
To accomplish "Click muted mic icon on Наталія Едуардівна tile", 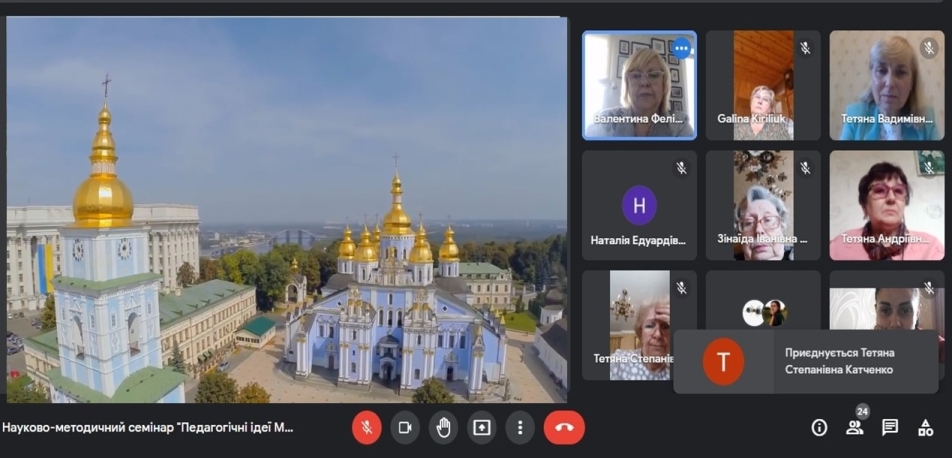I will (x=681, y=168).
